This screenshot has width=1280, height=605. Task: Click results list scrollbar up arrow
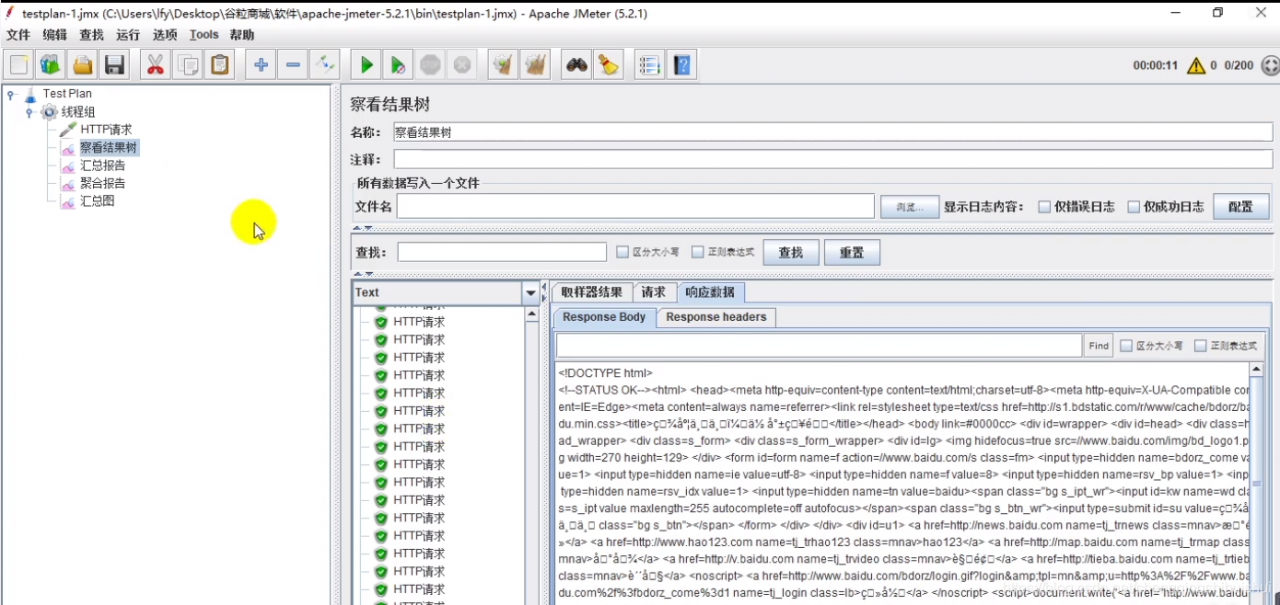(533, 314)
